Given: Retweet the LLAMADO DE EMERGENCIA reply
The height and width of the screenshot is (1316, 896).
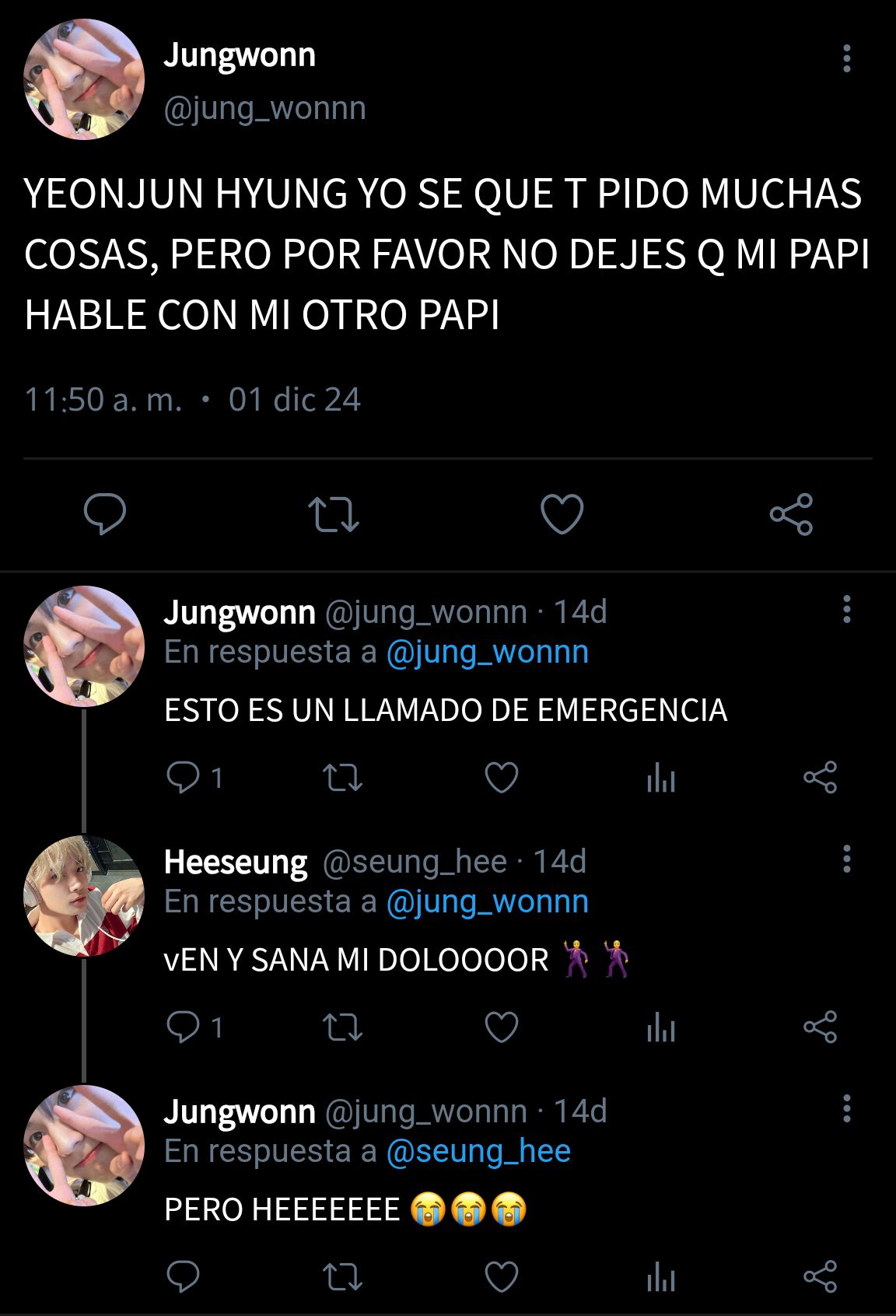Looking at the screenshot, I should tap(342, 777).
